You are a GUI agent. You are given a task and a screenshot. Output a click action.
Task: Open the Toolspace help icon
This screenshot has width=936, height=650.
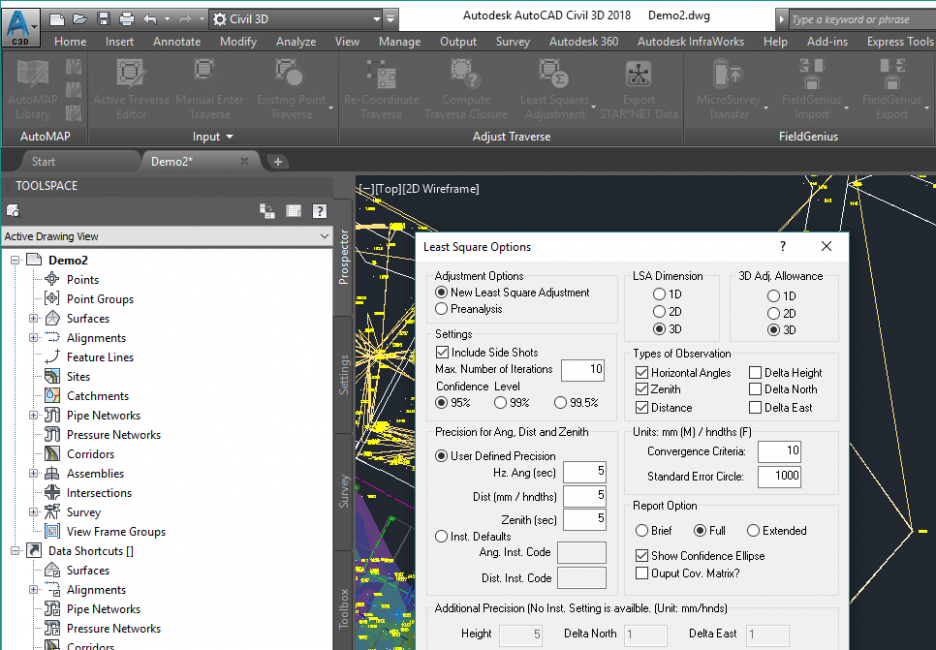(x=319, y=211)
